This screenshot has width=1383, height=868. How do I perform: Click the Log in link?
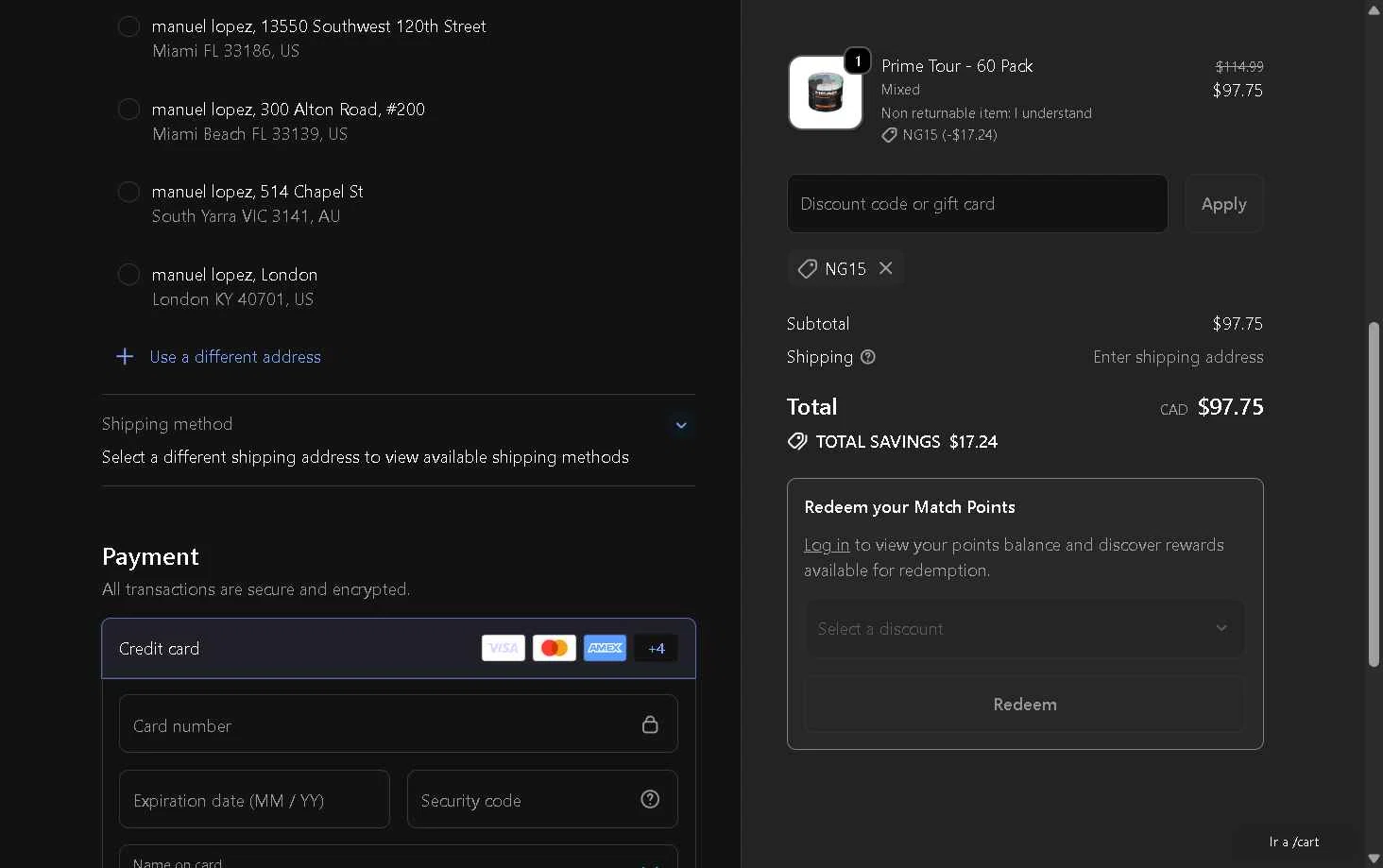tap(827, 545)
